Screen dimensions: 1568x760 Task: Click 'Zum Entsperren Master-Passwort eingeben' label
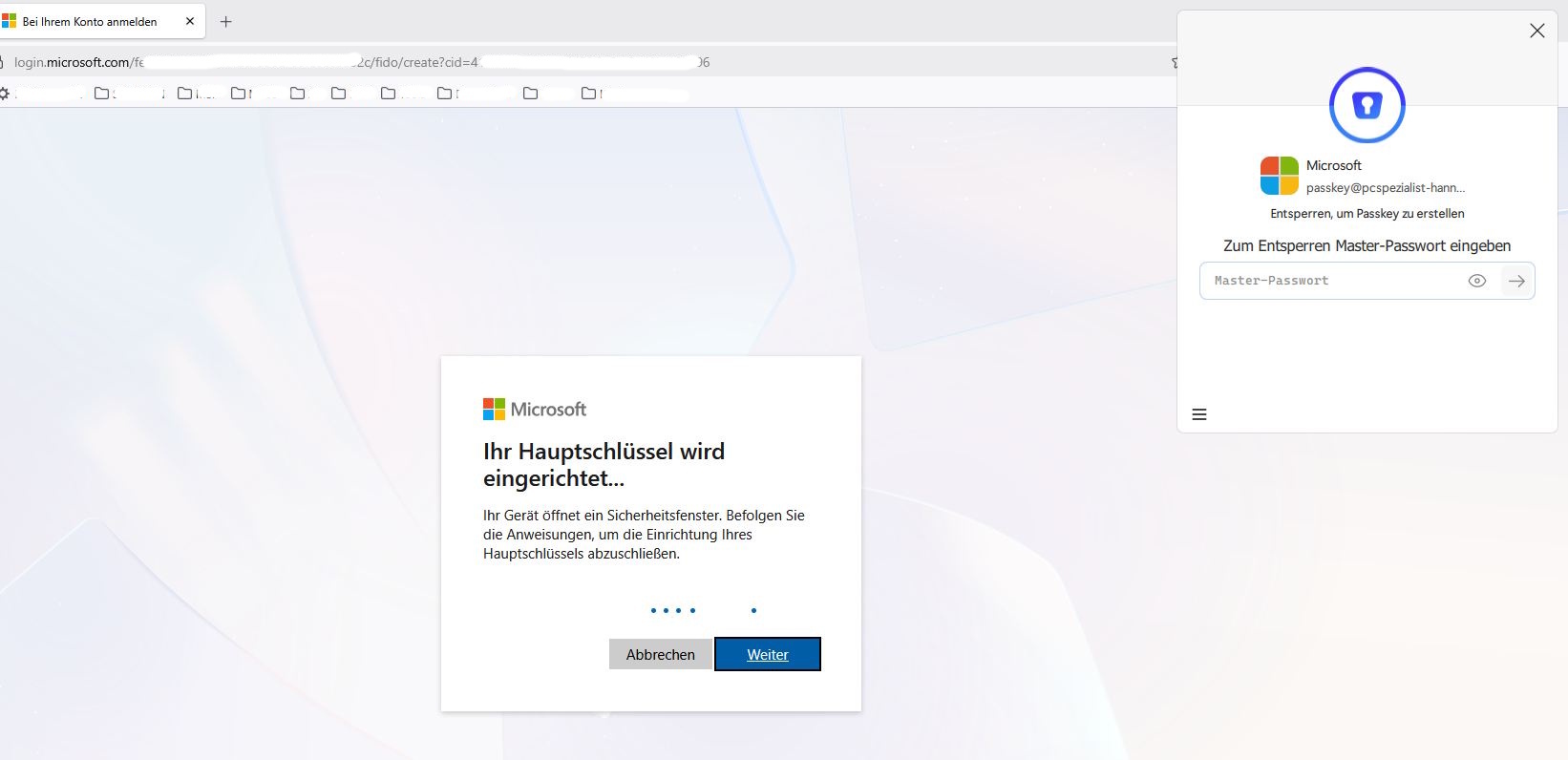[1367, 245]
